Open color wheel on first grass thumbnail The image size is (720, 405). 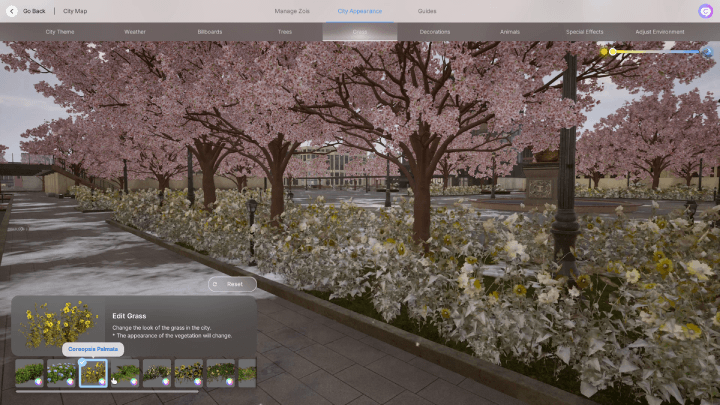[x=38, y=381]
